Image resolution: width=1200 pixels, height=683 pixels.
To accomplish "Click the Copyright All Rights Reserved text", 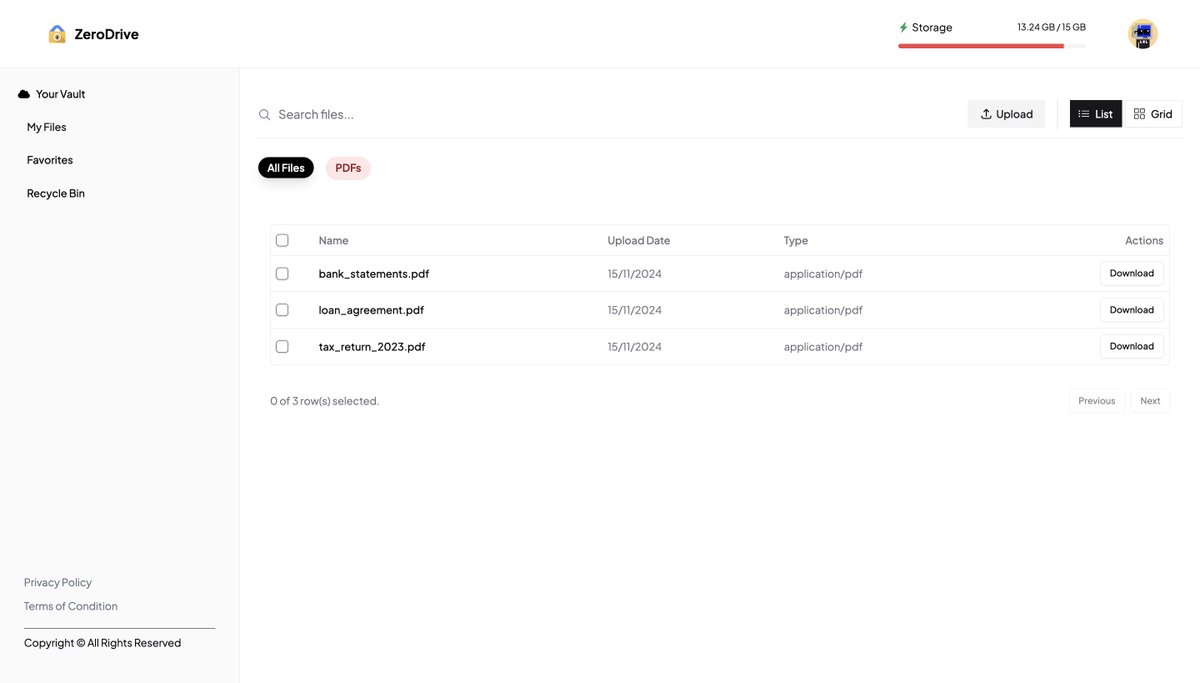I will point(103,643).
